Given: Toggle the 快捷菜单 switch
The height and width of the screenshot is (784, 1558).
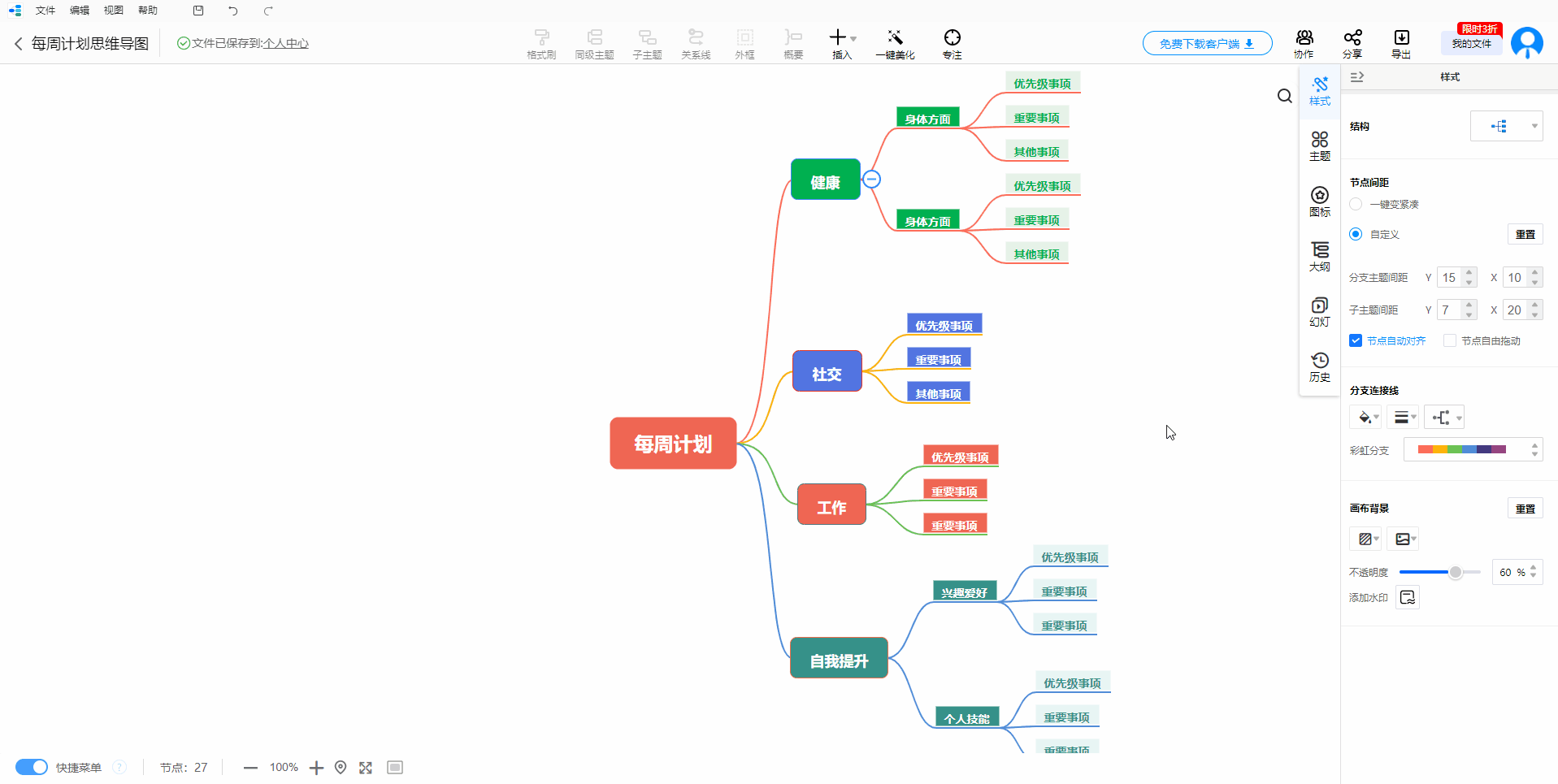Looking at the screenshot, I should (32, 767).
